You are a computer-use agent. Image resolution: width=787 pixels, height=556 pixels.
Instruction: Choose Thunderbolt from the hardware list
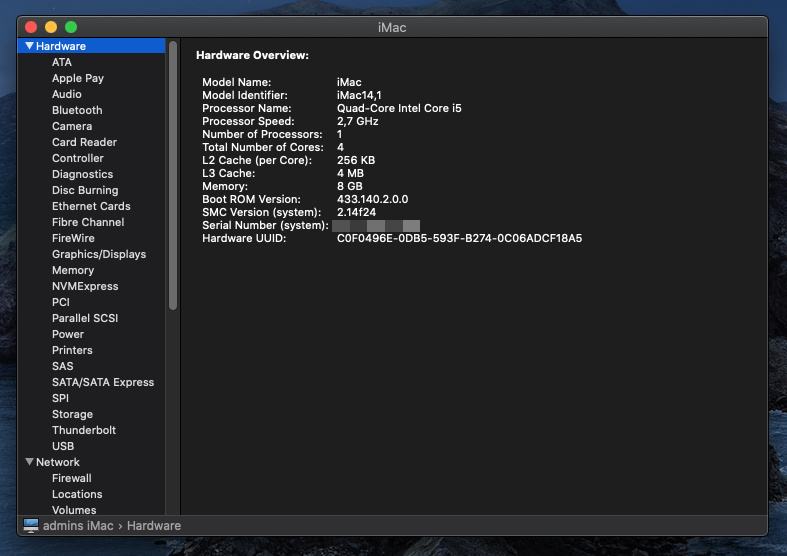coord(84,430)
